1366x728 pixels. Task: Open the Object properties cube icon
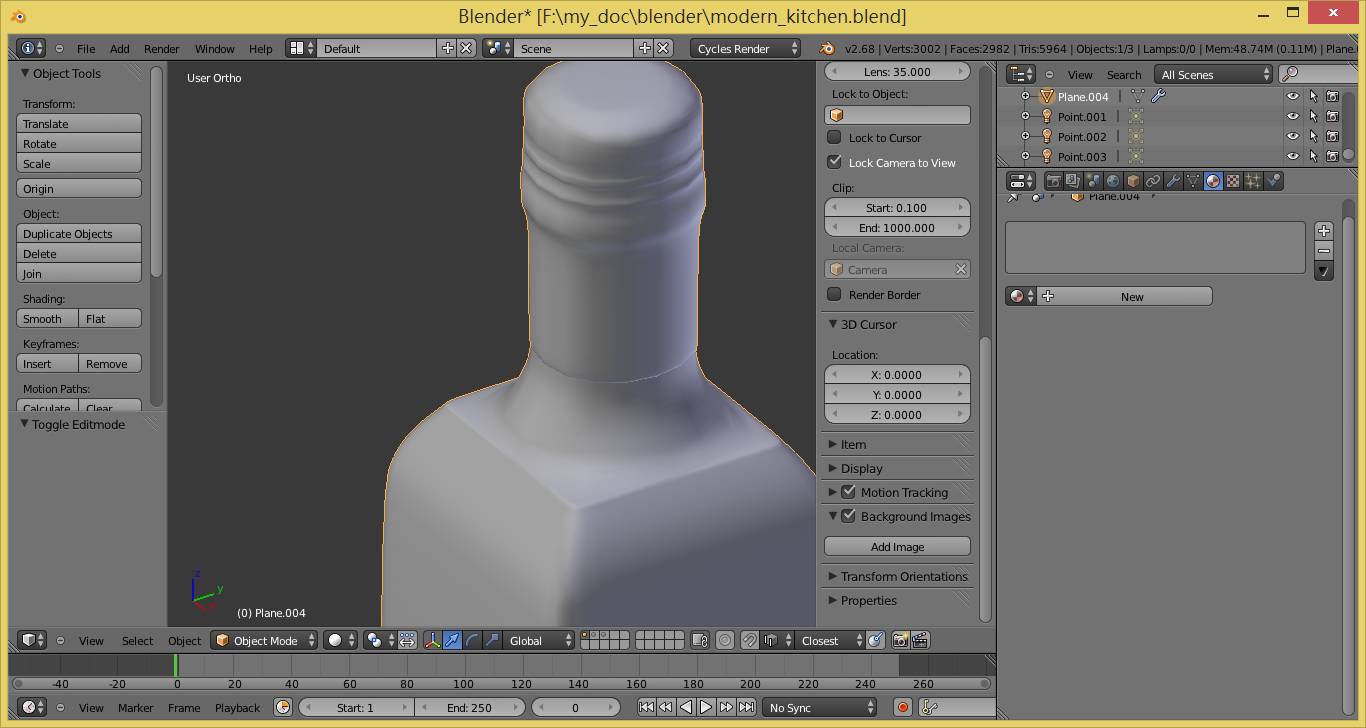click(1133, 181)
